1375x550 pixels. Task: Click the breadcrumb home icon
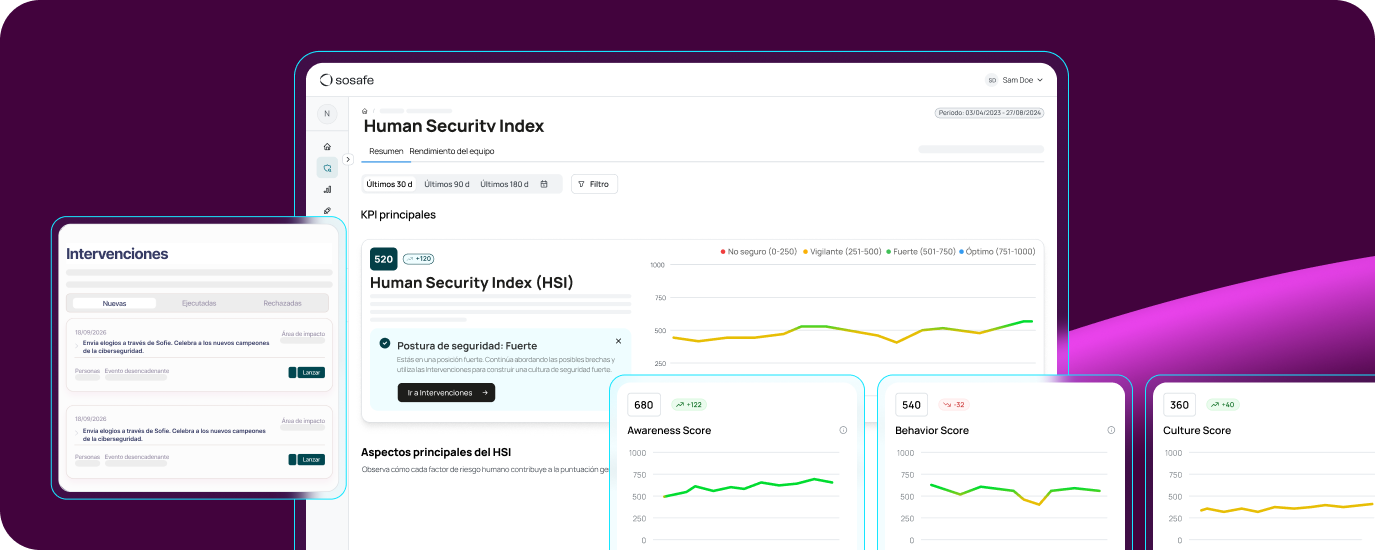tap(365, 111)
